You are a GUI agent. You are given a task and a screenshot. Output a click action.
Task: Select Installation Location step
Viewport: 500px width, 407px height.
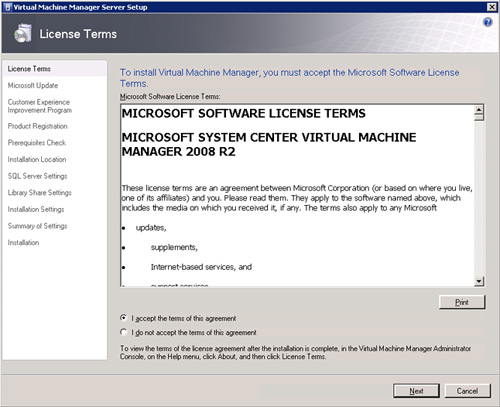(x=37, y=159)
